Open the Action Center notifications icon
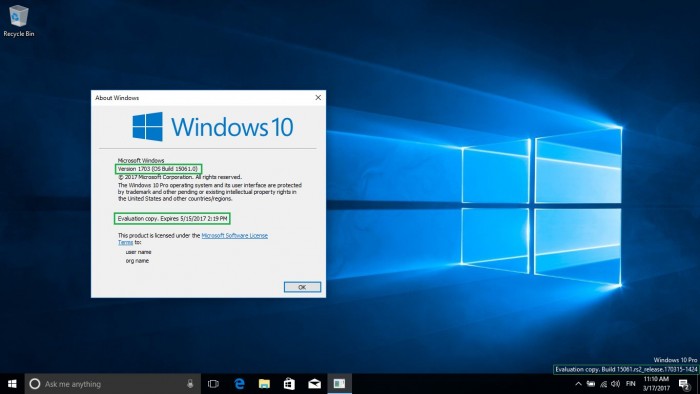This screenshot has width=700, height=394. (x=684, y=384)
